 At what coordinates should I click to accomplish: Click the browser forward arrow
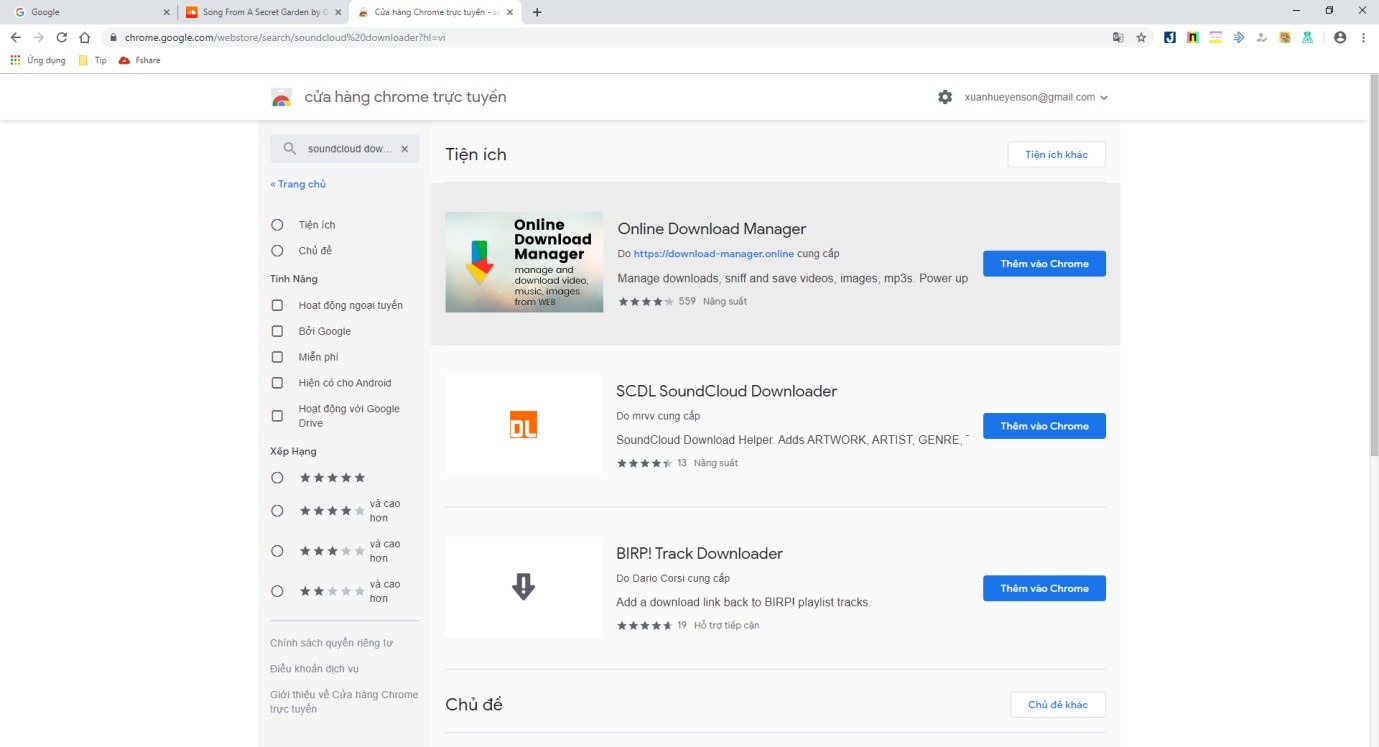[x=38, y=37]
